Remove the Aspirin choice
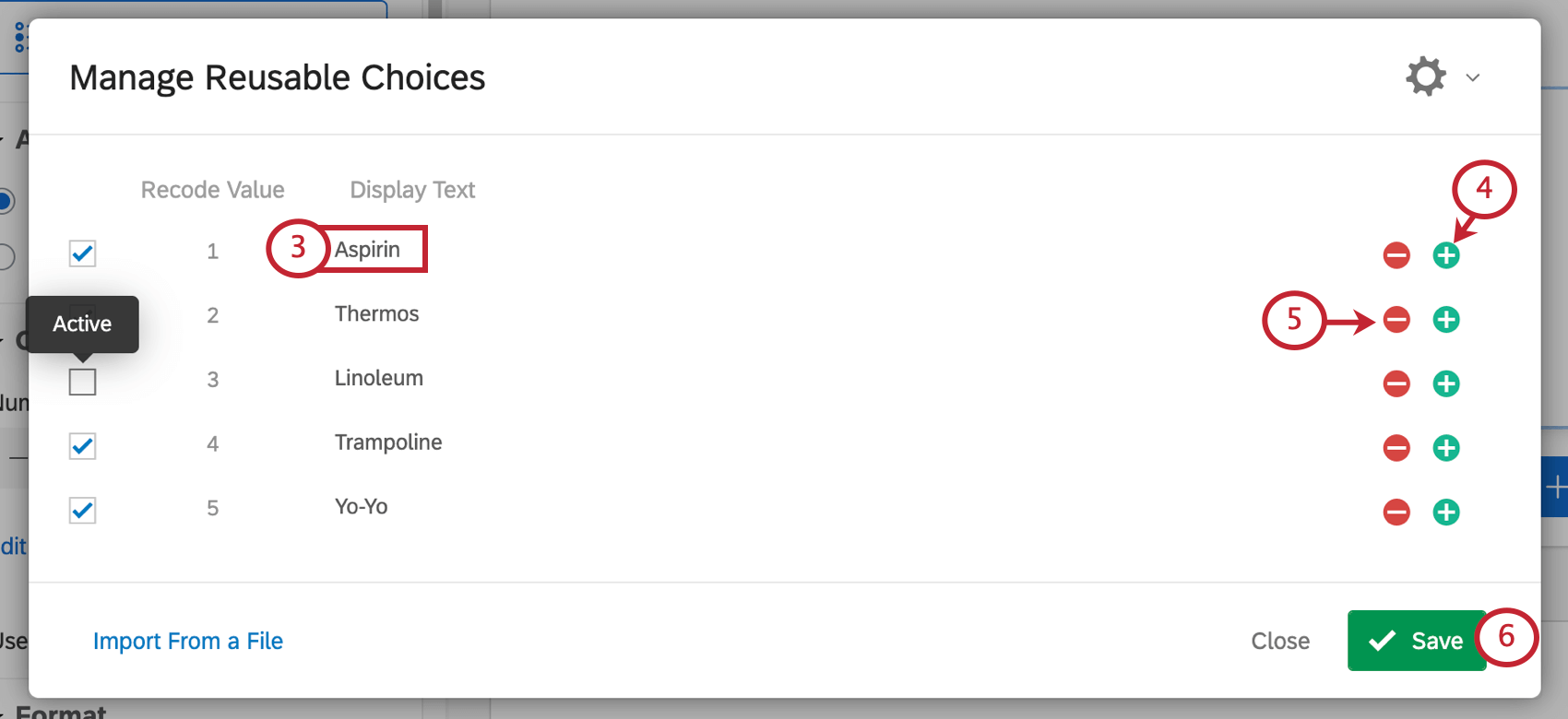 pyautogui.click(x=1396, y=255)
